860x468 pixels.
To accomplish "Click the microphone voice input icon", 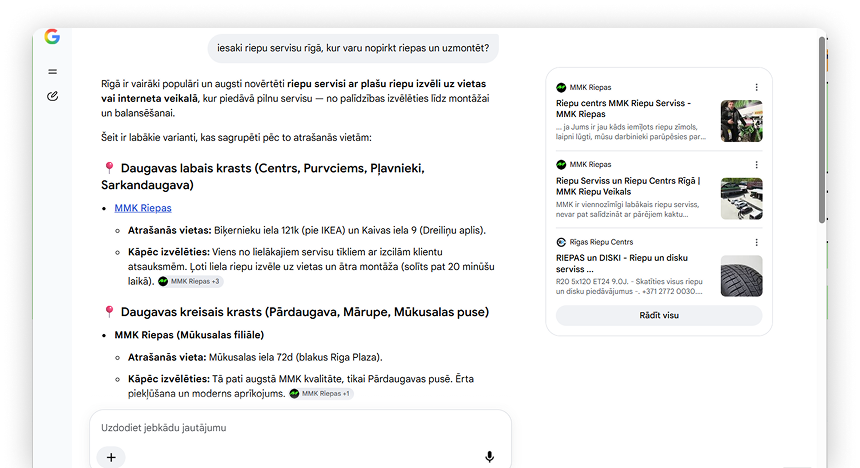I will pyautogui.click(x=489, y=456).
